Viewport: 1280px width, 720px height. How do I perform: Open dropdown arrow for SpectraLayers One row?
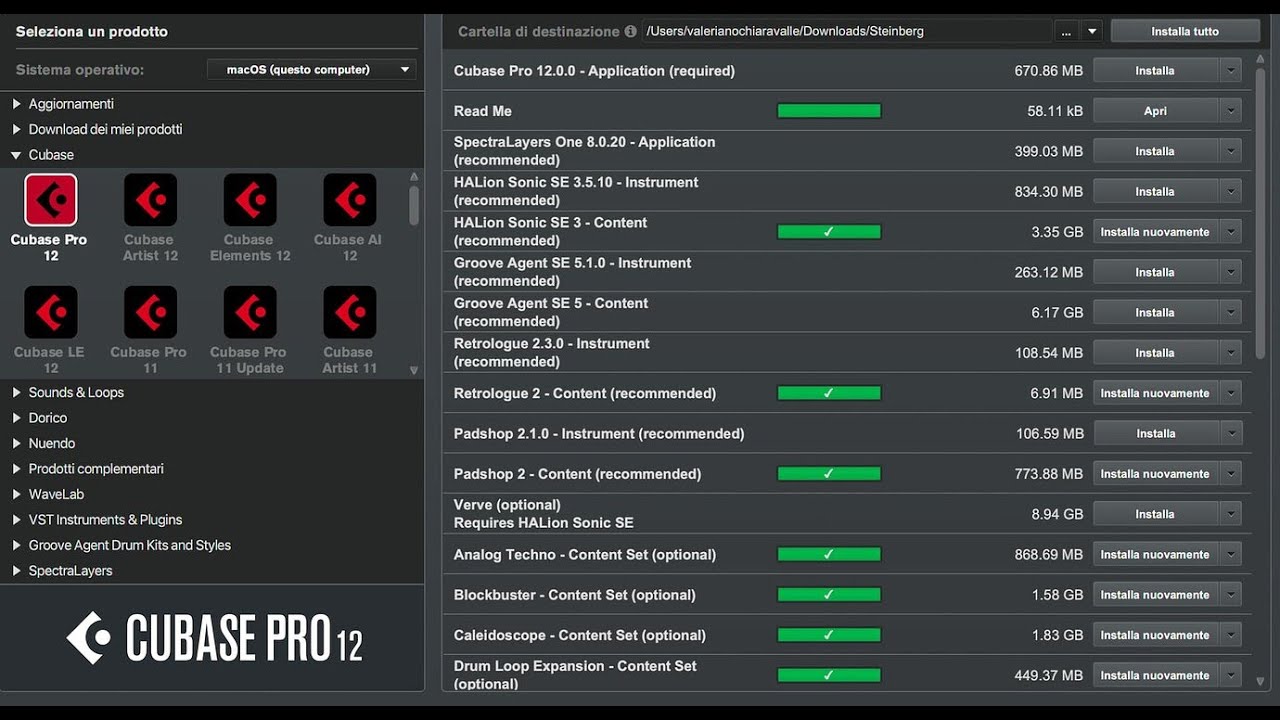[1231, 151]
